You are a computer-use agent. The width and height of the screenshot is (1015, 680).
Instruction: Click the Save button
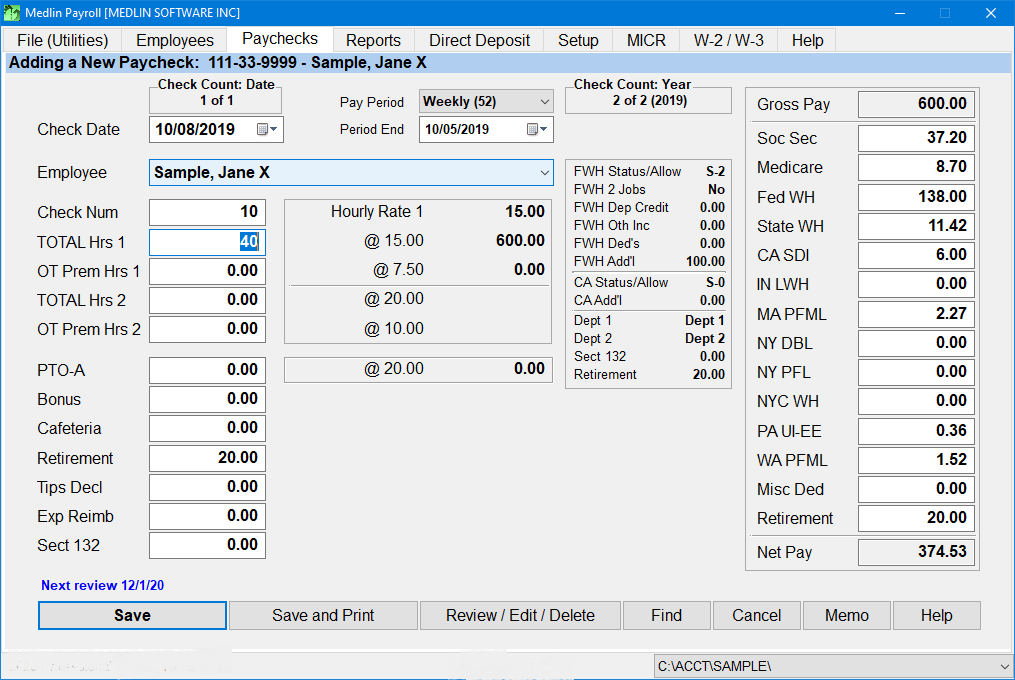point(131,615)
